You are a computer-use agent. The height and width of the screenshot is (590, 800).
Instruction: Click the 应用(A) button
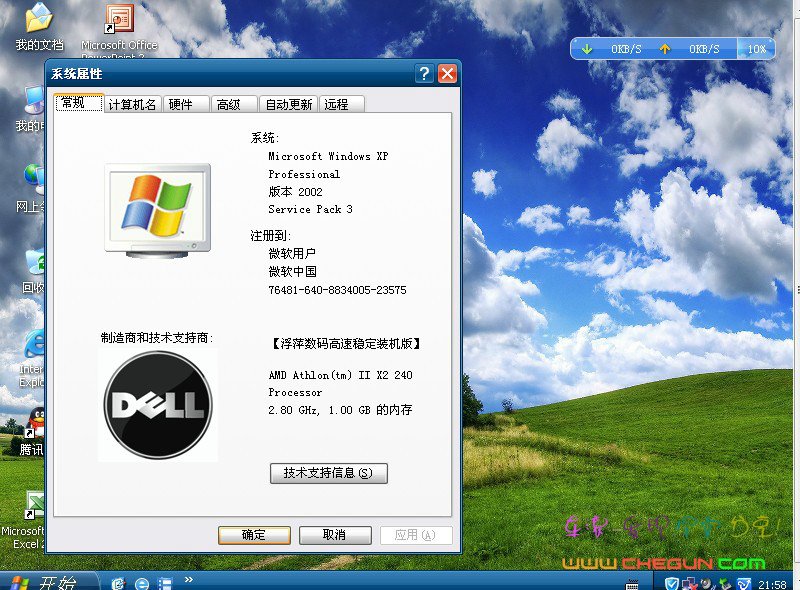pyautogui.click(x=416, y=535)
